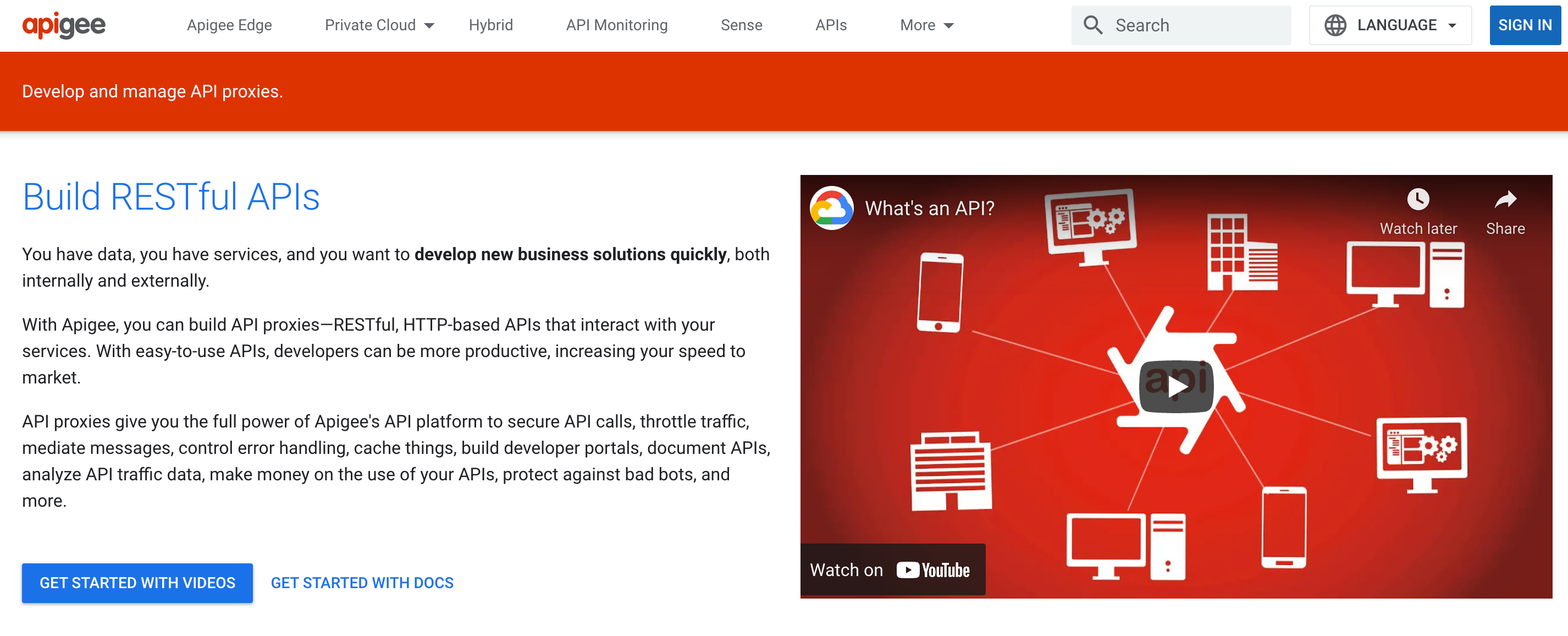Click GET STARTED WITH VIDEOS button
Viewport: 1568px width, 636px height.
(x=137, y=582)
